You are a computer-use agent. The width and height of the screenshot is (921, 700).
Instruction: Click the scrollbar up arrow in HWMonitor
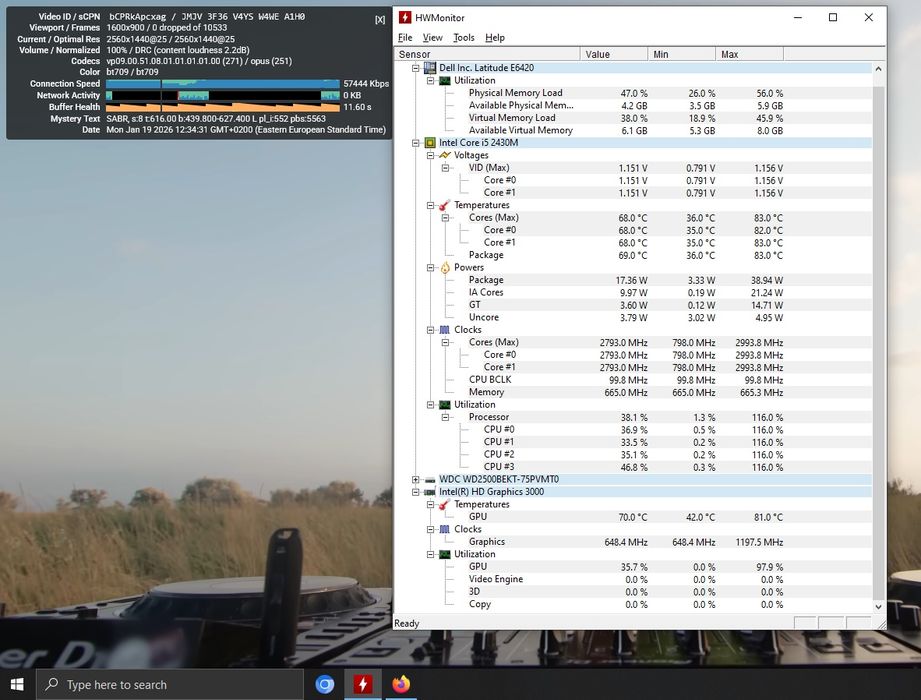(878, 69)
